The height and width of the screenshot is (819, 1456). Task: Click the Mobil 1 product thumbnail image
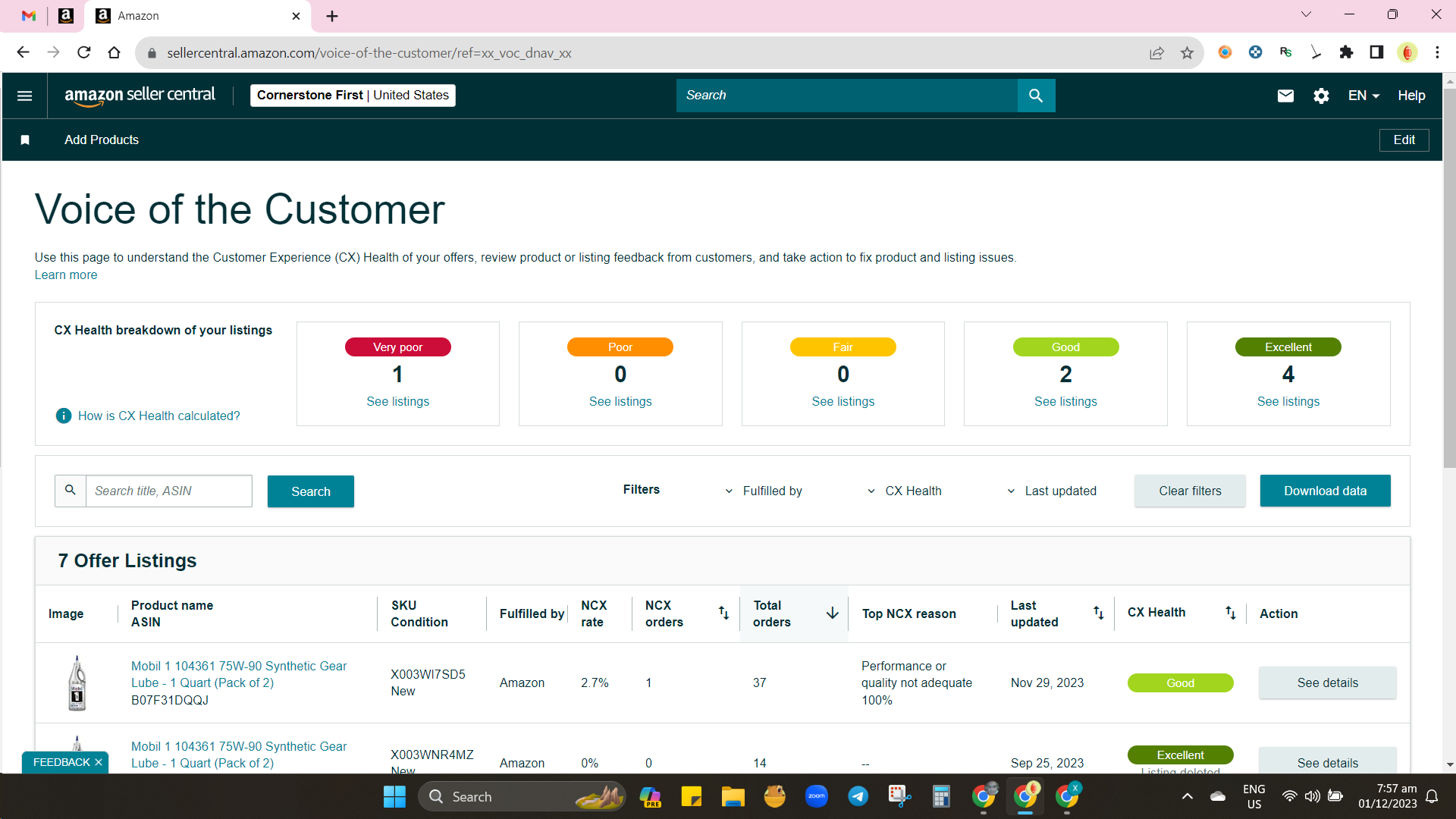pyautogui.click(x=77, y=682)
